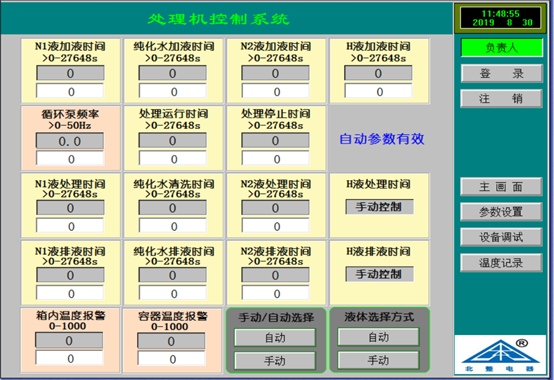Click the white input field for 容器温度报警
554x380 pixels.
click(171, 359)
